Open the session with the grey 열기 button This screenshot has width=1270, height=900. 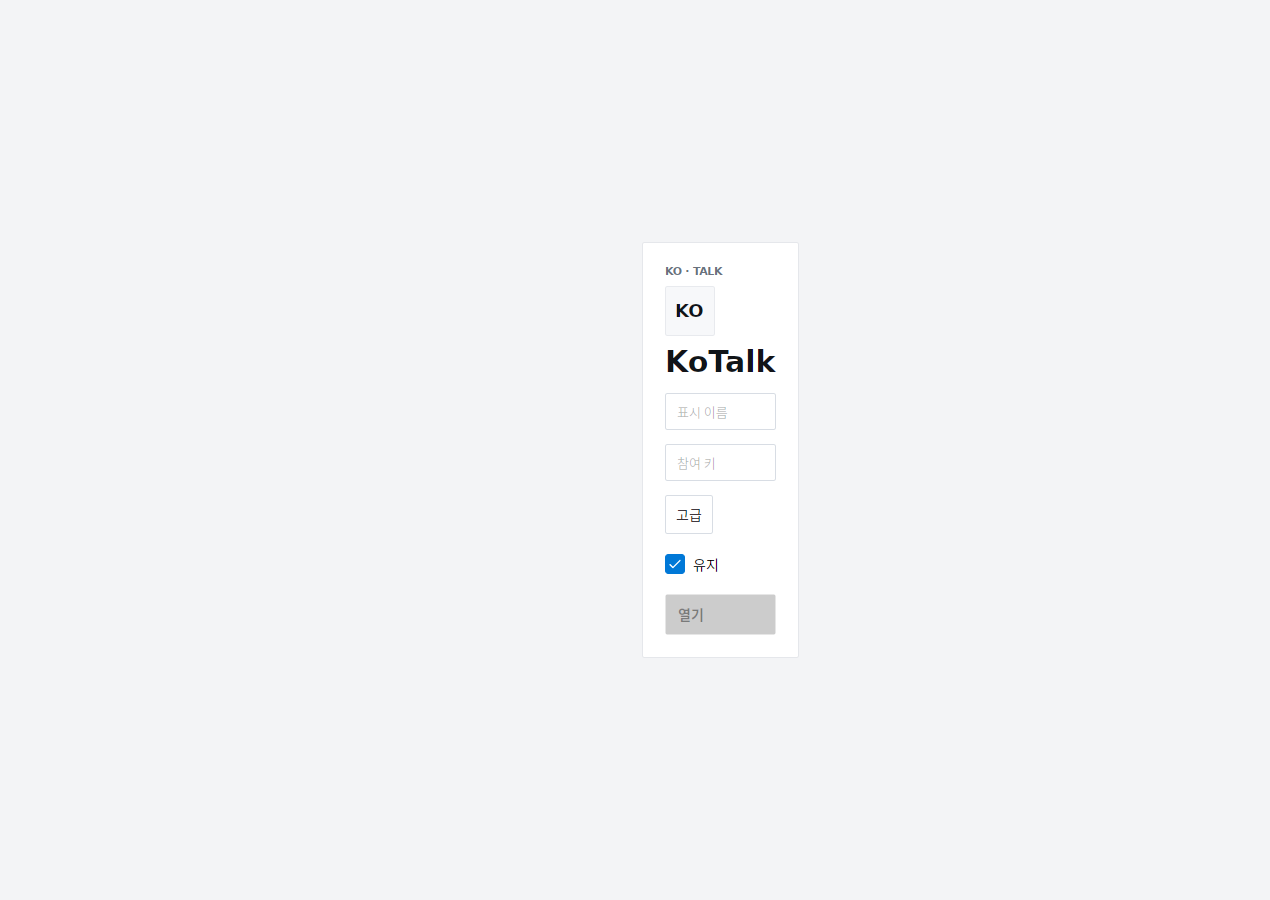click(720, 615)
